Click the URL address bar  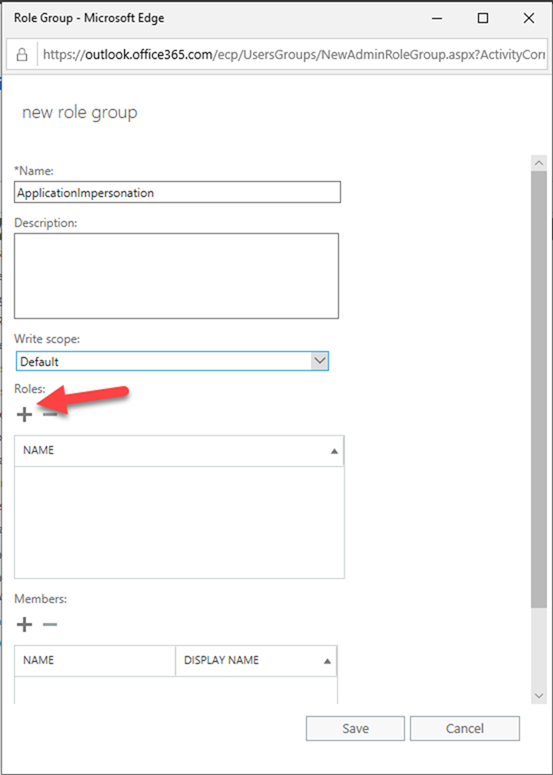[294, 55]
